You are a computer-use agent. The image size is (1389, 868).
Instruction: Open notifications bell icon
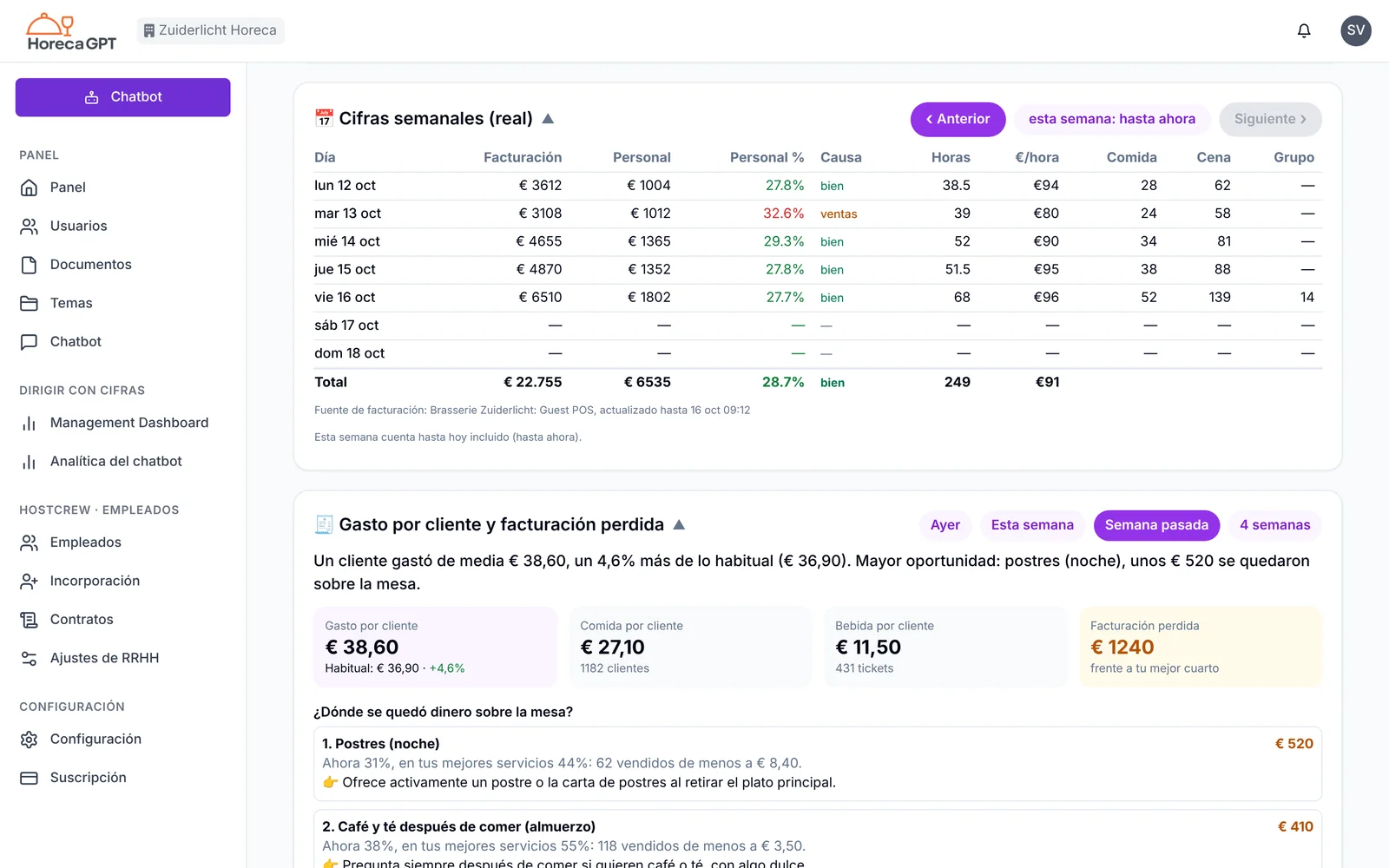[1304, 30]
